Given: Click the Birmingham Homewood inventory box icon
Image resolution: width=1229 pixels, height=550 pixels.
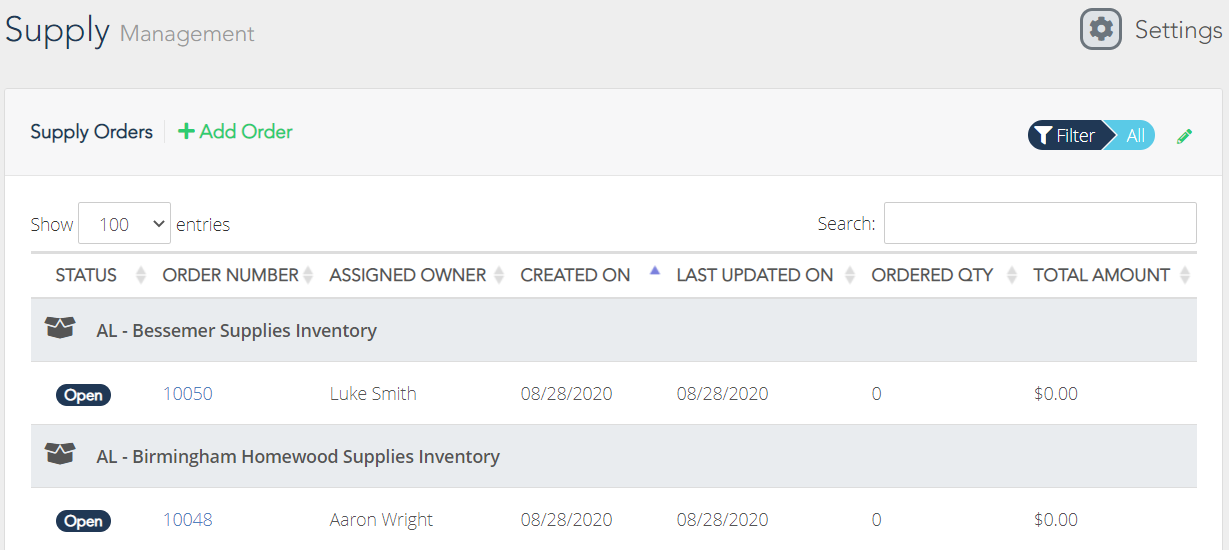Looking at the screenshot, I should [x=61, y=454].
